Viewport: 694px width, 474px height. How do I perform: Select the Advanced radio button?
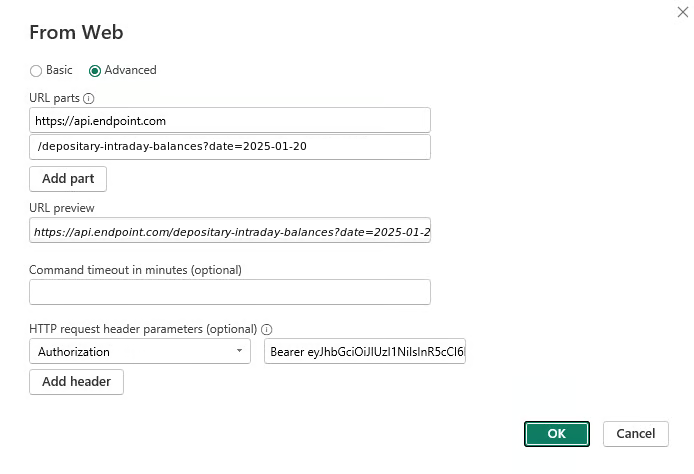tap(95, 71)
